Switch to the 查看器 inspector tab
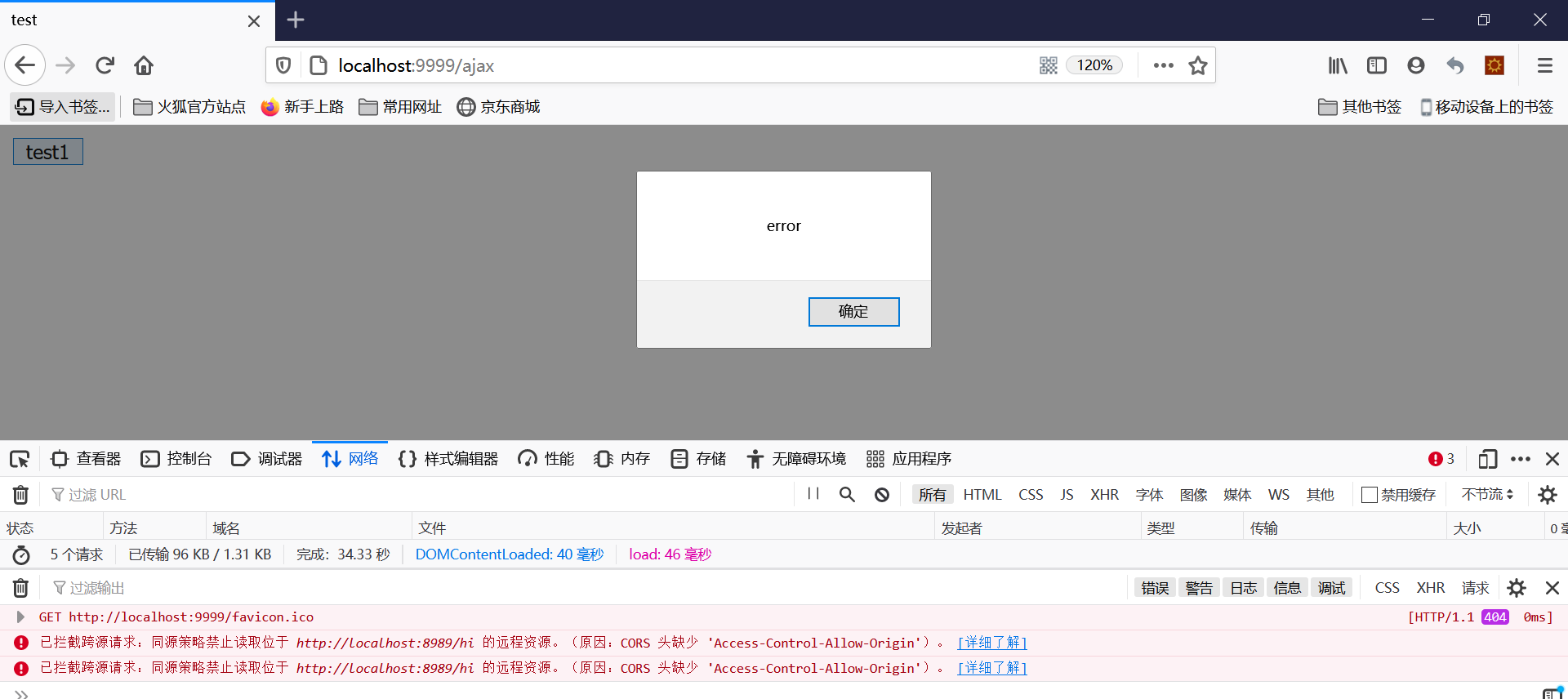 [86, 459]
